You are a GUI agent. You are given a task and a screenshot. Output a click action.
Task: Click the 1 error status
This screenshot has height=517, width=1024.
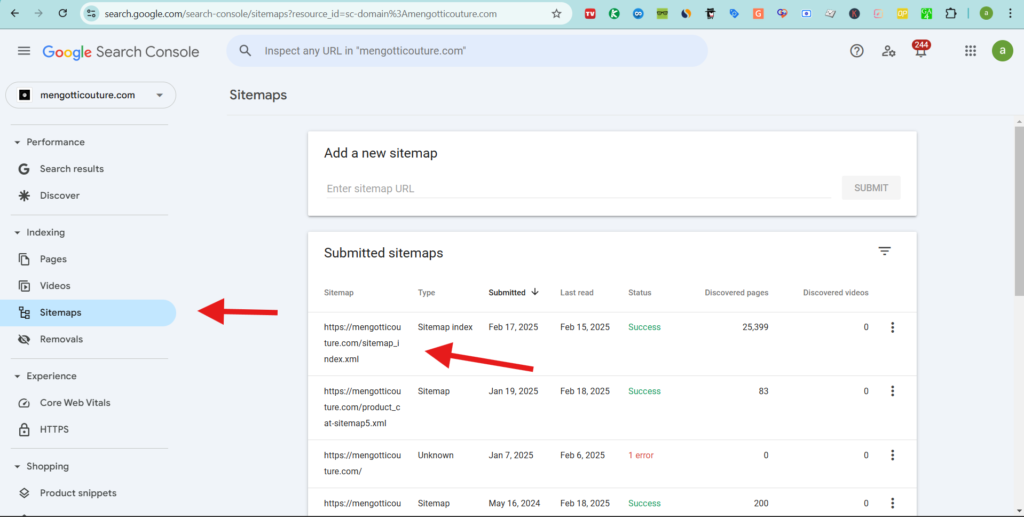point(641,455)
